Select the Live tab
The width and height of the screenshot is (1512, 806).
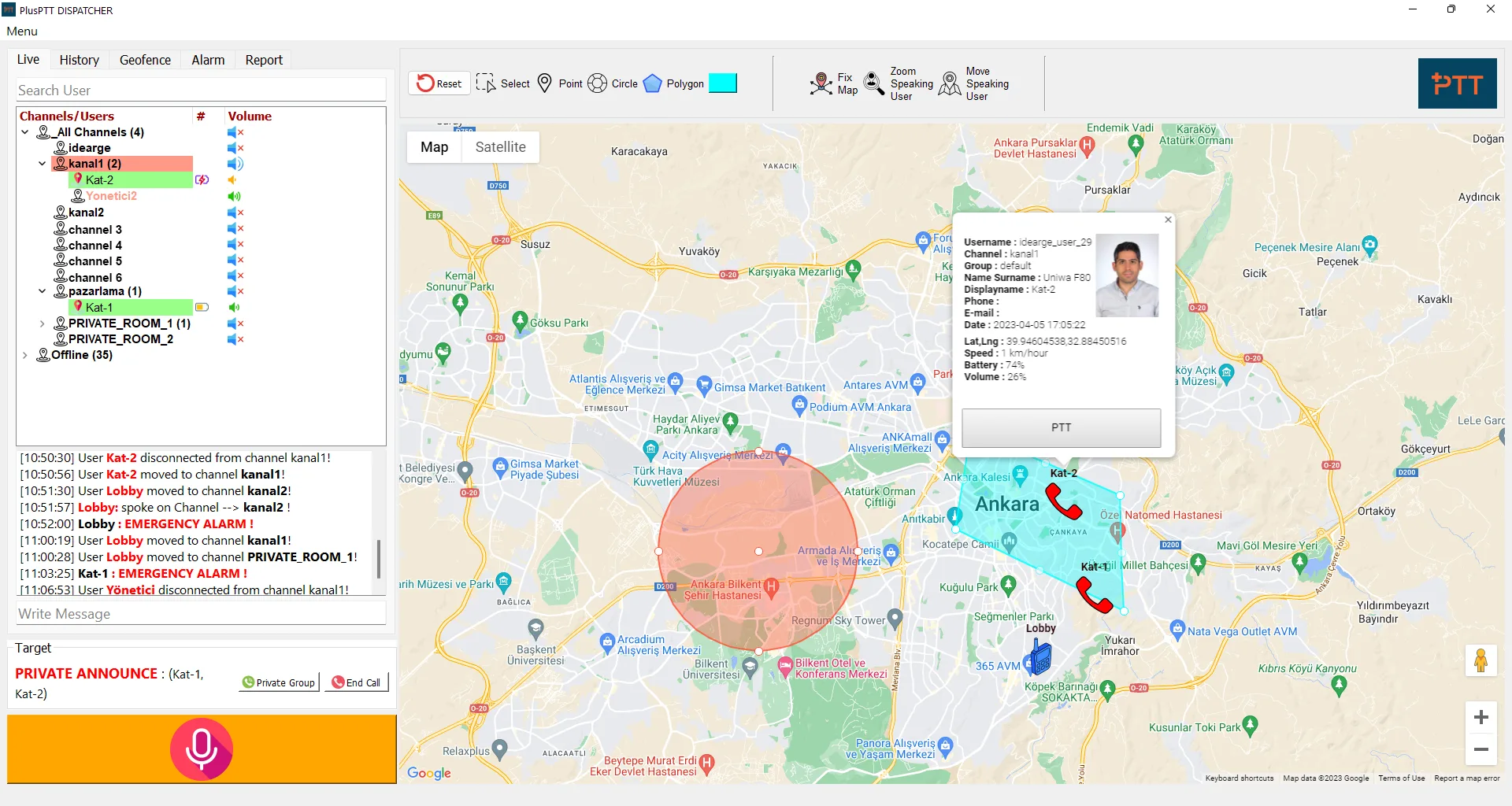coord(28,59)
